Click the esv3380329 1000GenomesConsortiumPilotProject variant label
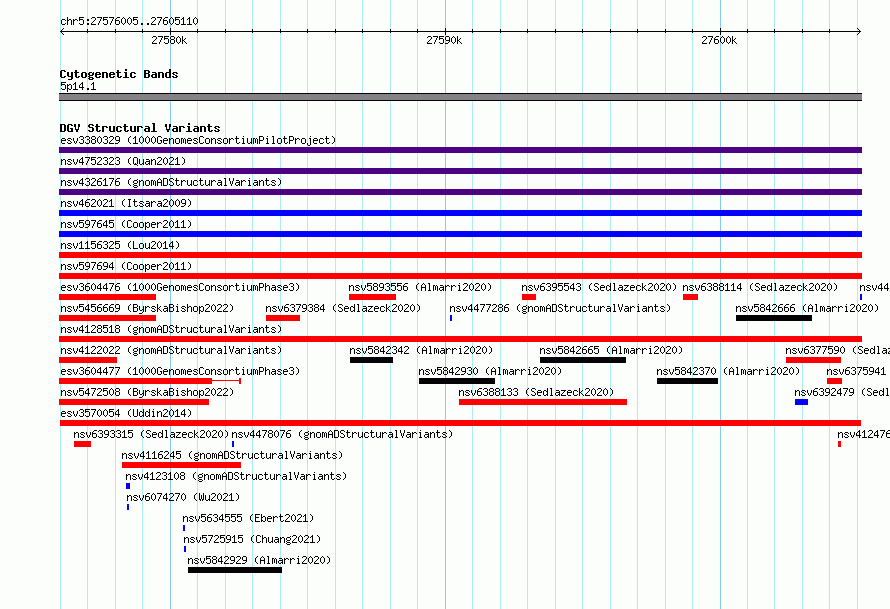The image size is (890, 609). tap(198, 140)
